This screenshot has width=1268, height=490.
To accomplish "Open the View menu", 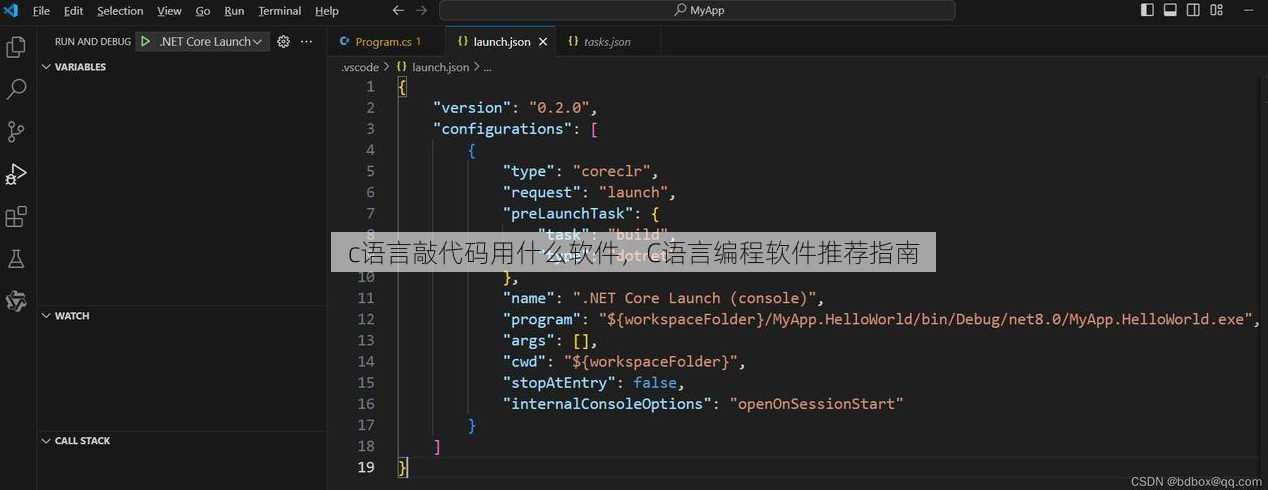I will [169, 11].
